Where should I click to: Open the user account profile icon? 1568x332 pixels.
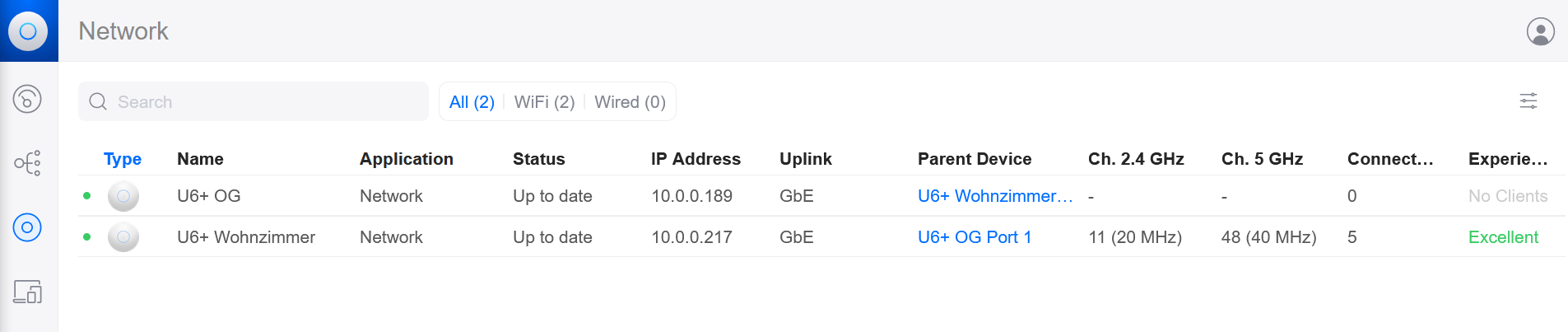coord(1540,31)
